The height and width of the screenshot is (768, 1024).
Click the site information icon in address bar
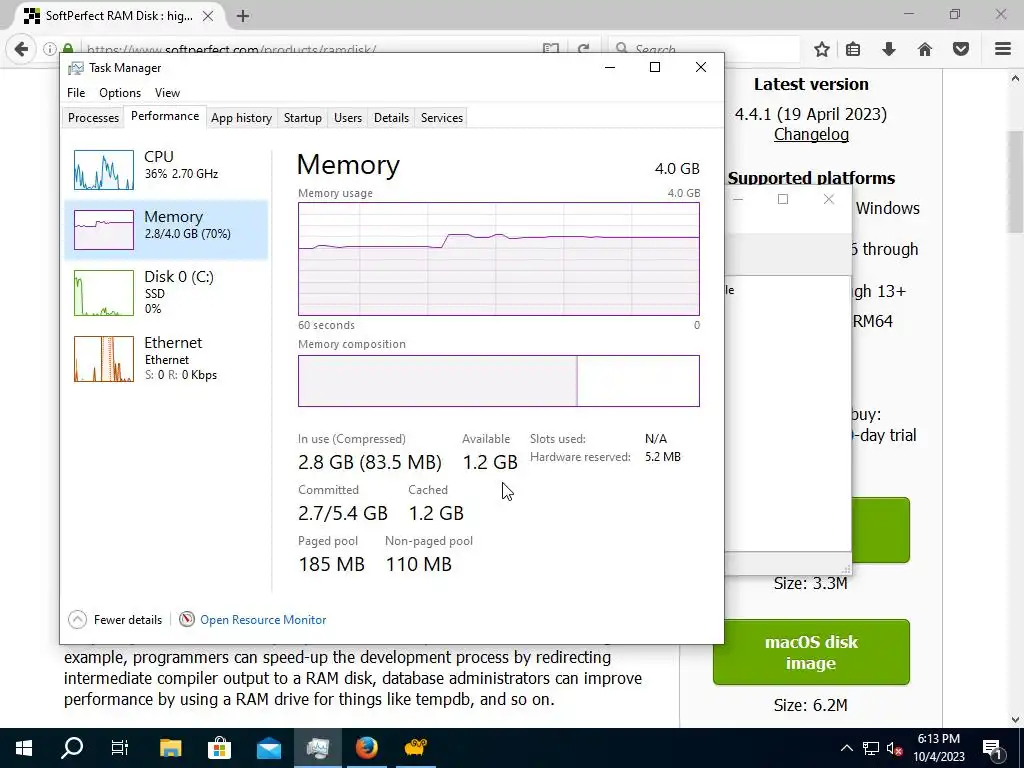tap(50, 49)
